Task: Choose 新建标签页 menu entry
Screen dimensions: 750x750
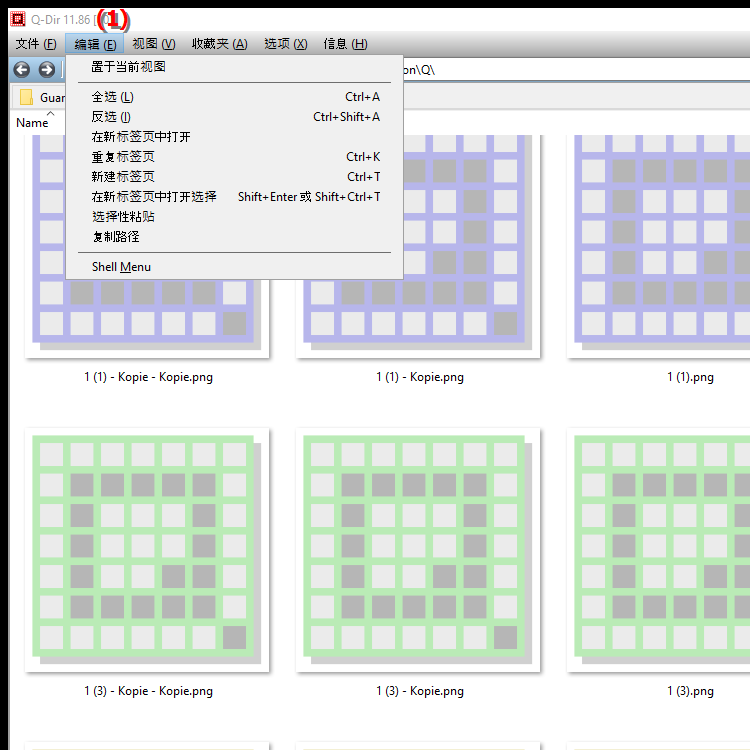Action: pyautogui.click(x=234, y=177)
